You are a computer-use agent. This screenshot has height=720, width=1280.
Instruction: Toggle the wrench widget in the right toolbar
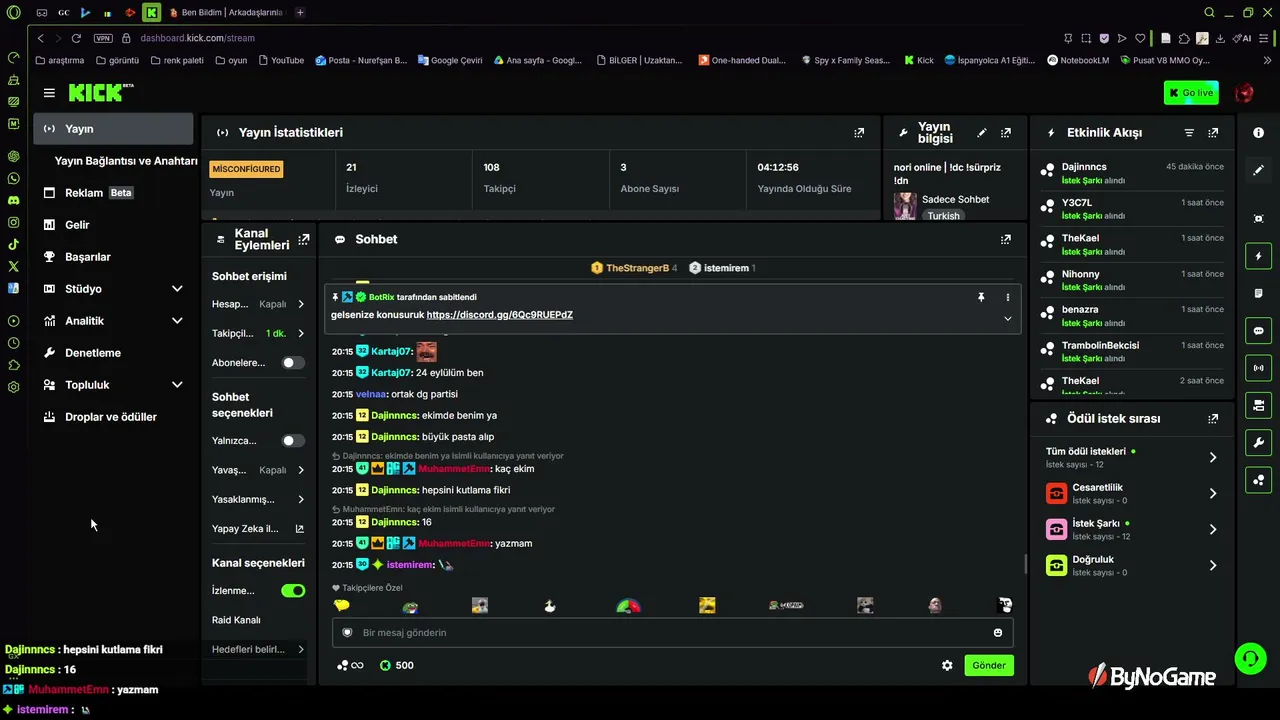1258,442
